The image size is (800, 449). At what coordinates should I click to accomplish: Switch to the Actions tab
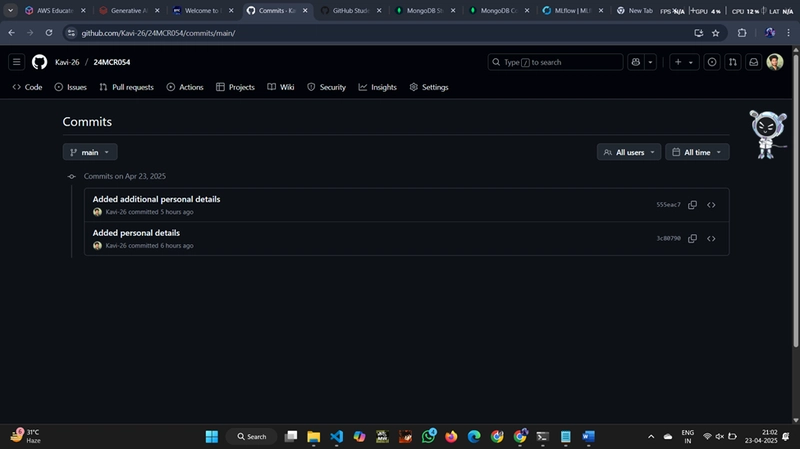pos(185,87)
